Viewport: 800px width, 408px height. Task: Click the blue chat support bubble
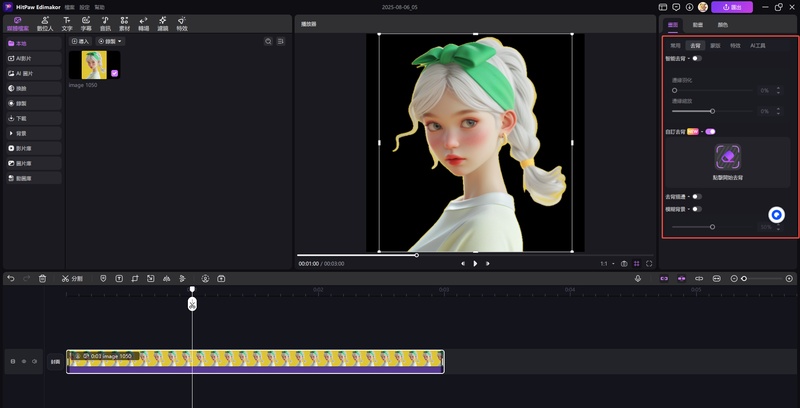coord(777,215)
